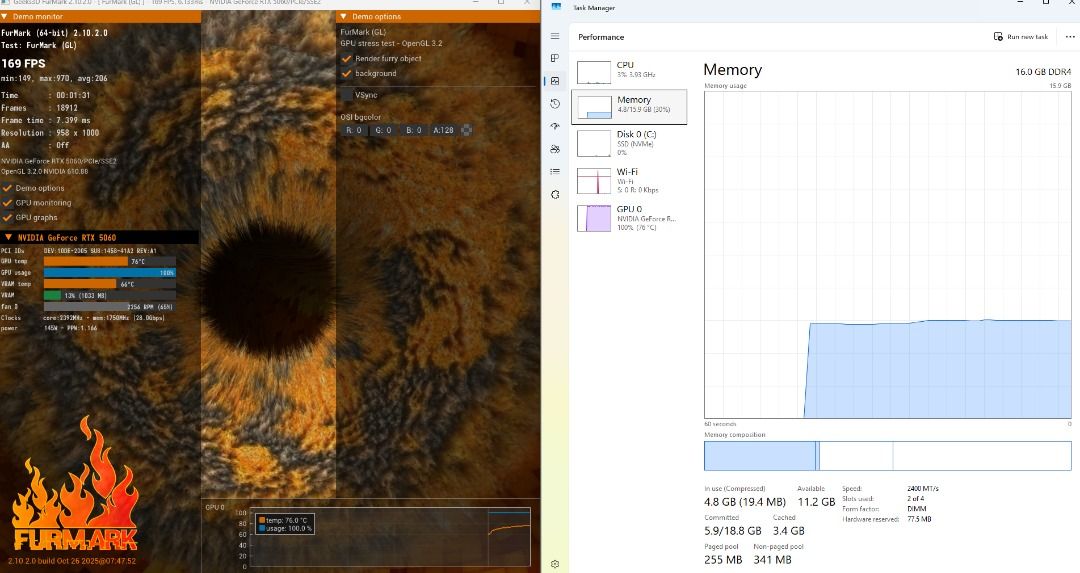The height and width of the screenshot is (573, 1080).
Task: Open the Details page in Task Manager
Action: tap(555, 171)
